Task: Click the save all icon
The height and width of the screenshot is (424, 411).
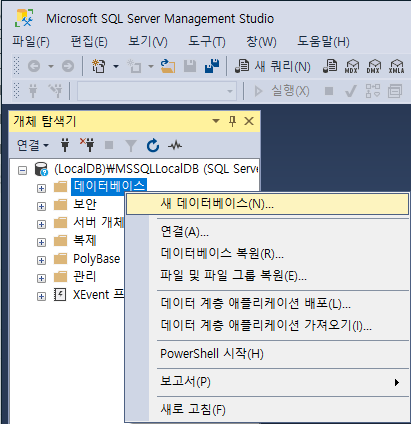Action: tap(212, 66)
